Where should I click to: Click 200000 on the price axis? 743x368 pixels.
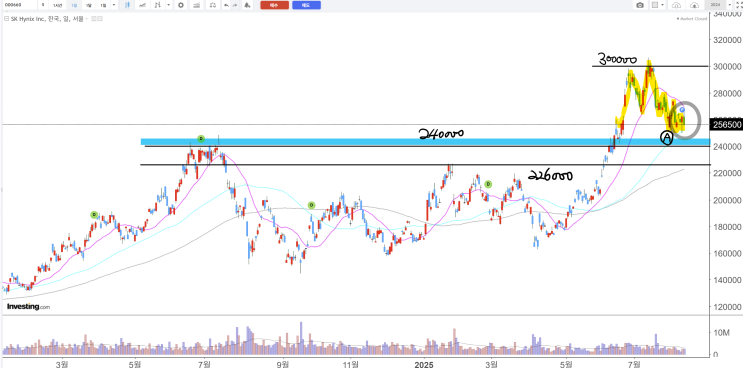(727, 200)
